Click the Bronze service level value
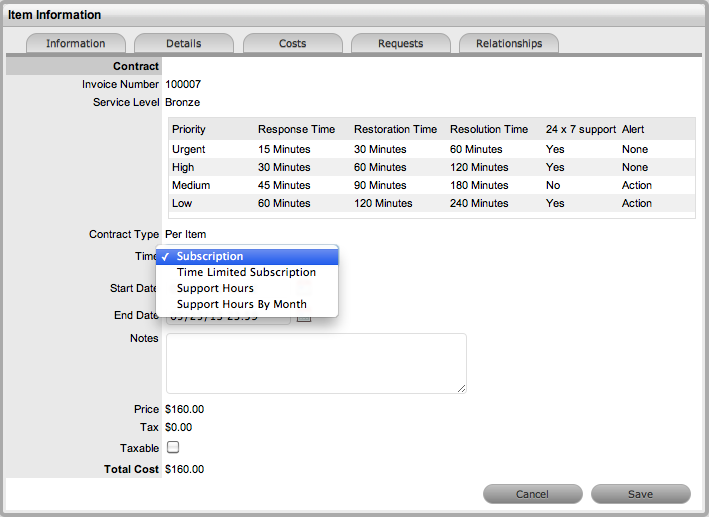The width and height of the screenshot is (709, 517). 183,103
